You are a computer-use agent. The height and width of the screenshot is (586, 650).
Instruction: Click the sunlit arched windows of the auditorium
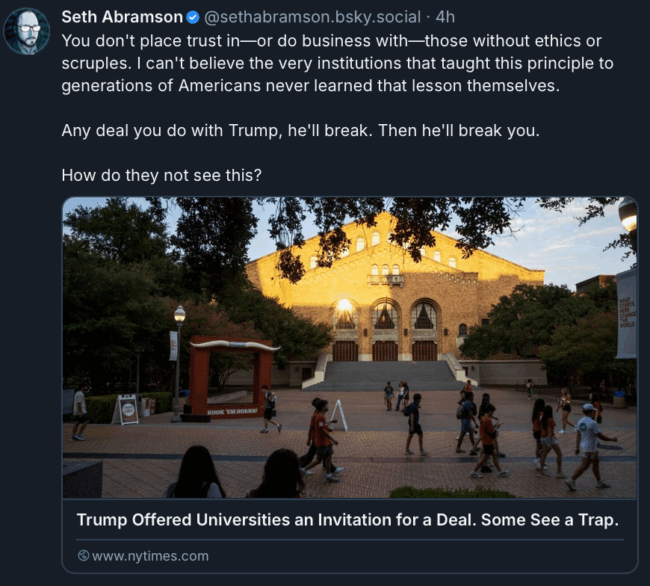click(x=385, y=315)
